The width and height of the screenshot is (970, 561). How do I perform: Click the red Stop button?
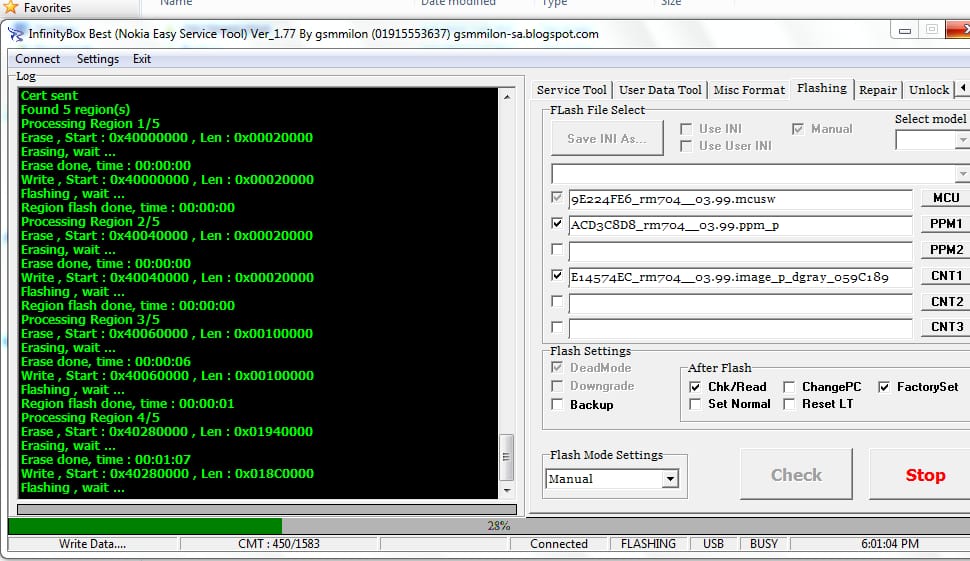922,474
